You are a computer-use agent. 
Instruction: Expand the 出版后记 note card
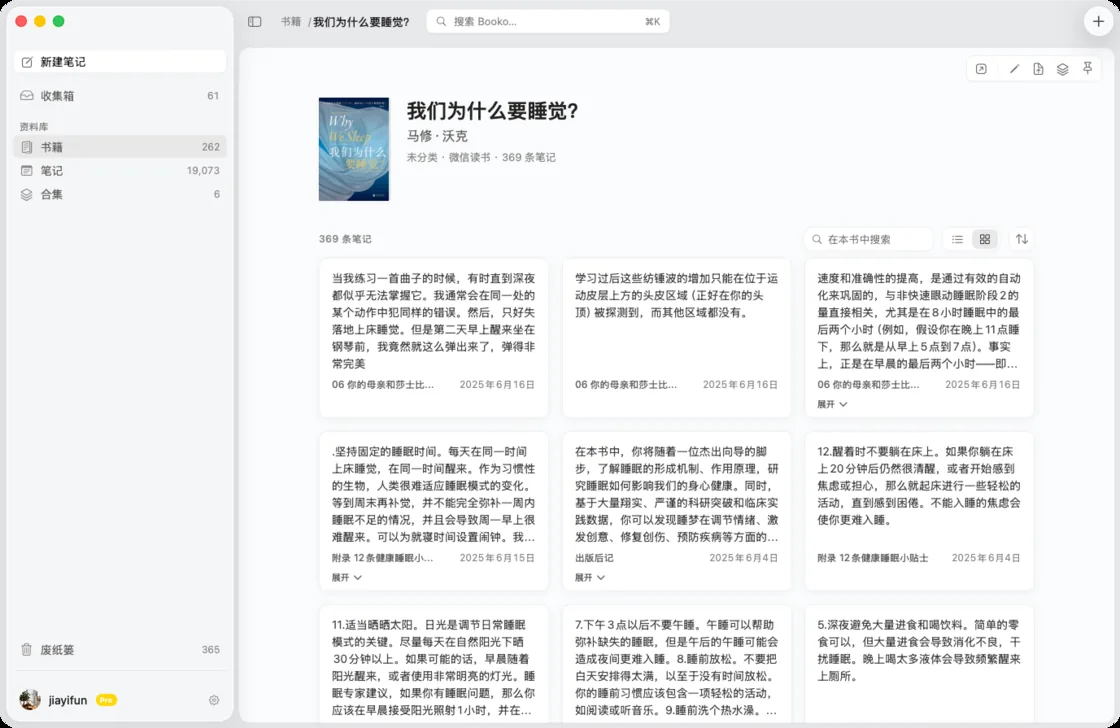click(590, 577)
